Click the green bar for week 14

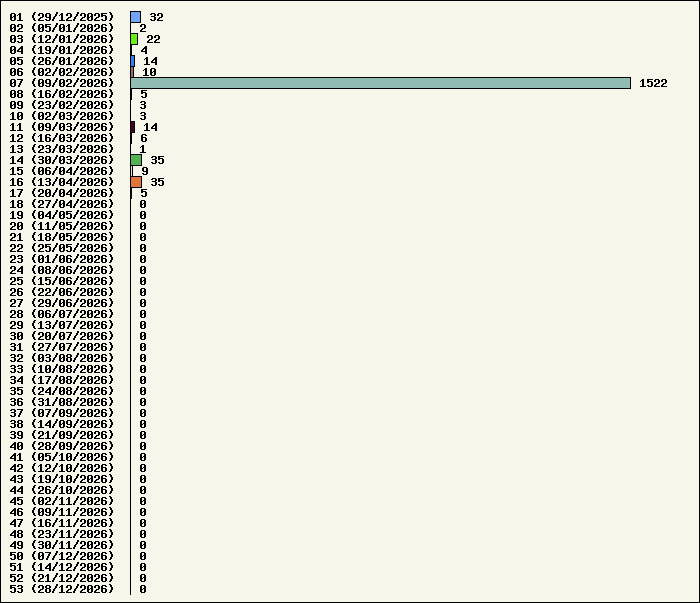(136, 160)
